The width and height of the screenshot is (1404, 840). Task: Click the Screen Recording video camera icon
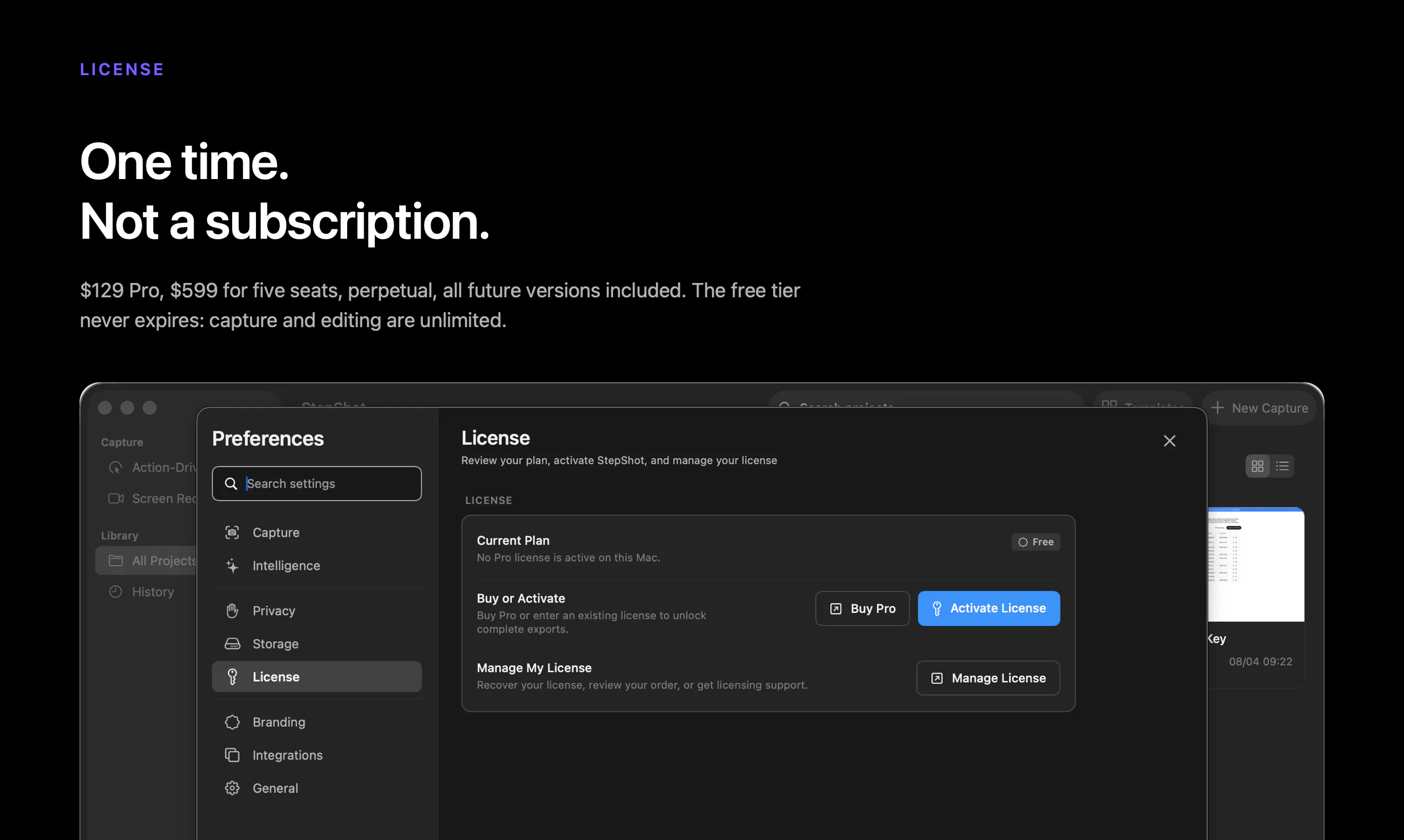[116, 498]
